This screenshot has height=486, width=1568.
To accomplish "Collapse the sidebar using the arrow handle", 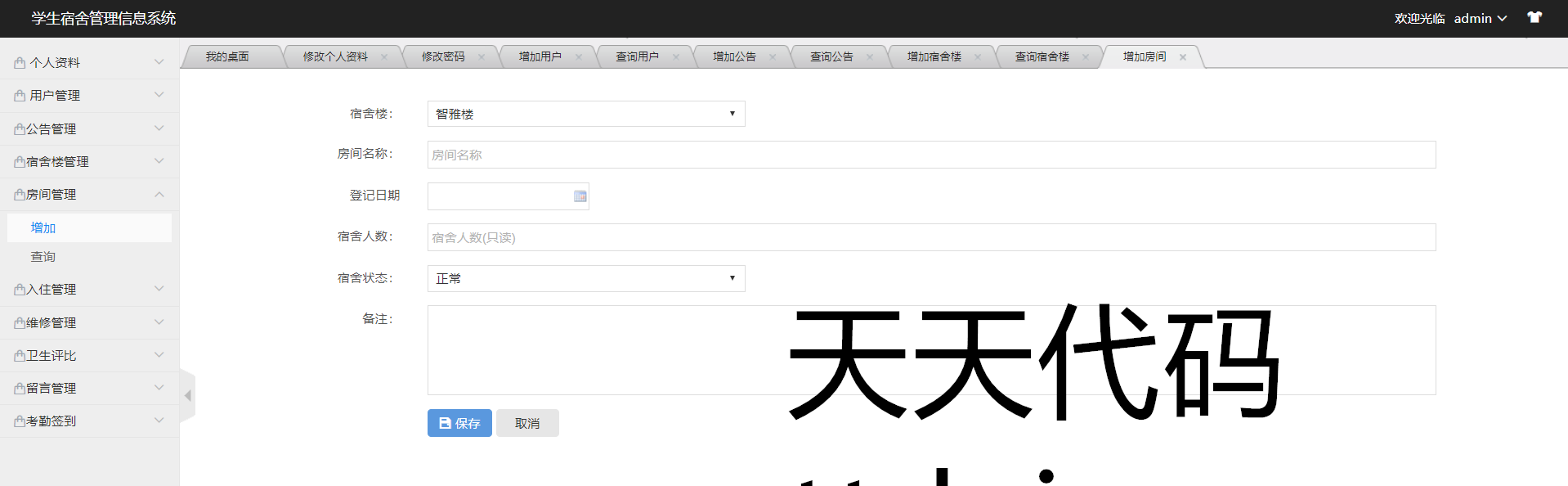I will pyautogui.click(x=187, y=396).
